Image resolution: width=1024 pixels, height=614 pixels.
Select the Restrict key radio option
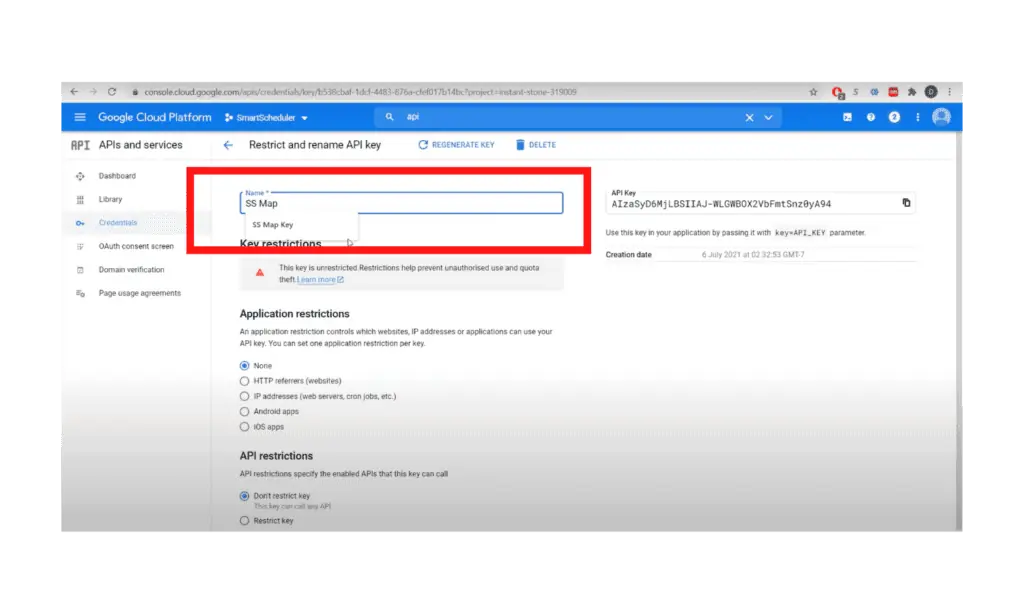pos(245,521)
